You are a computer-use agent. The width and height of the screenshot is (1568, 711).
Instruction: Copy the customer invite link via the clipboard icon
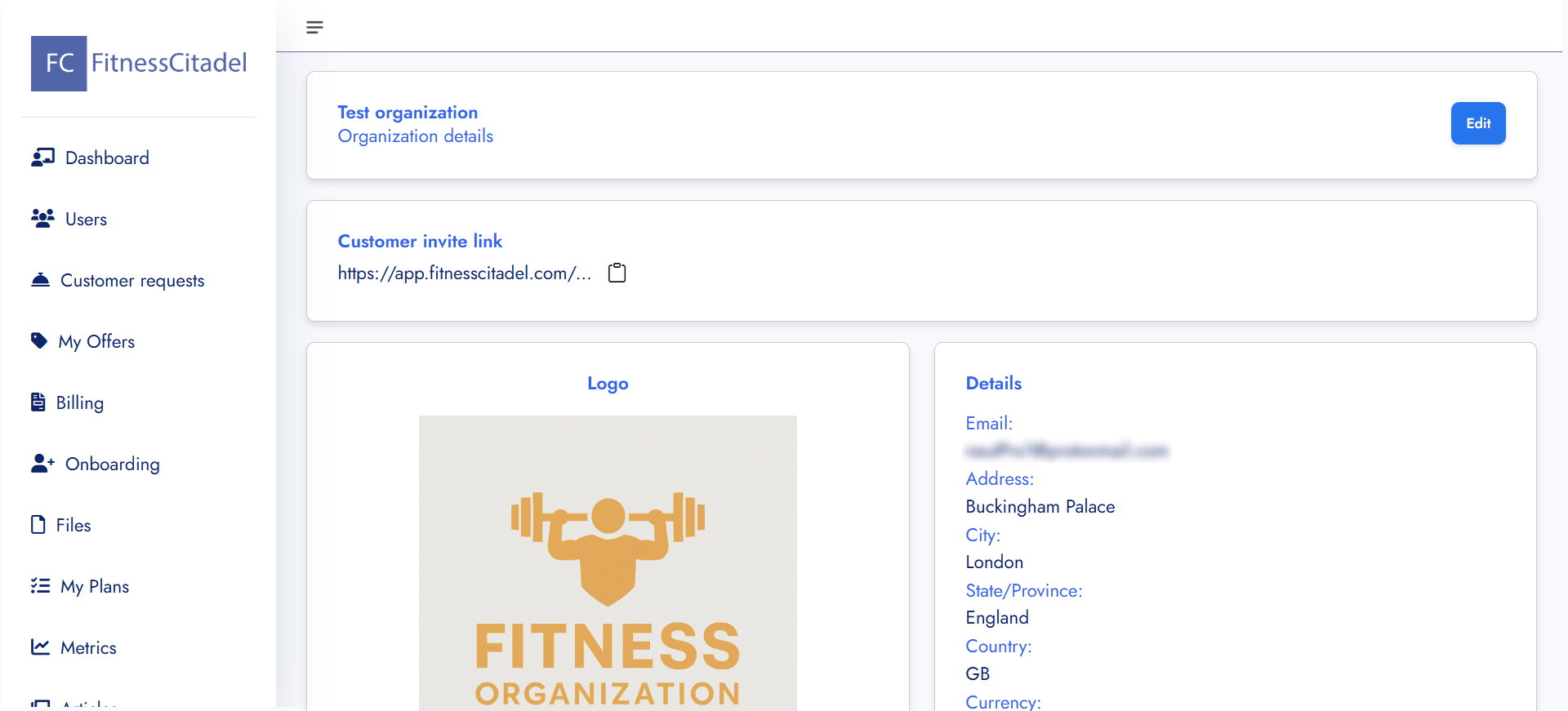(617, 273)
